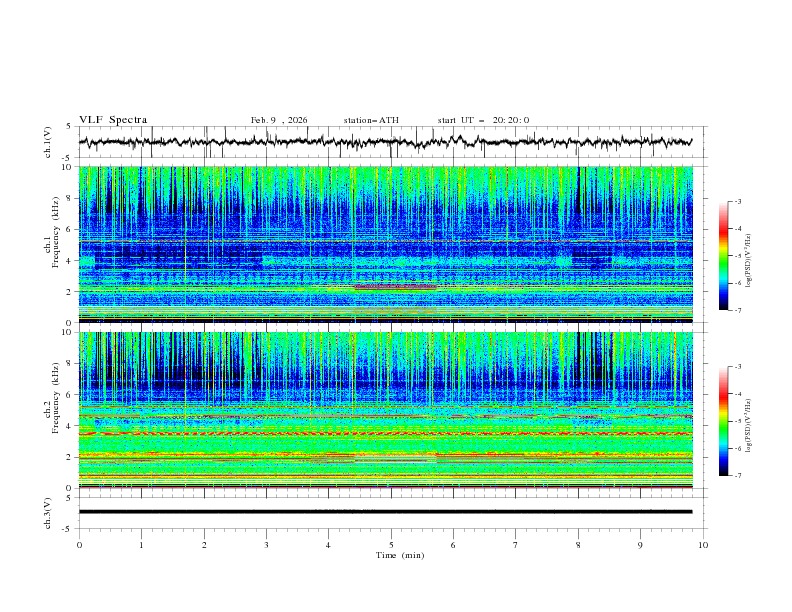The image size is (792, 612).
Task: Click the ch.1 frequency spectrogram panel
Action: (x=385, y=244)
